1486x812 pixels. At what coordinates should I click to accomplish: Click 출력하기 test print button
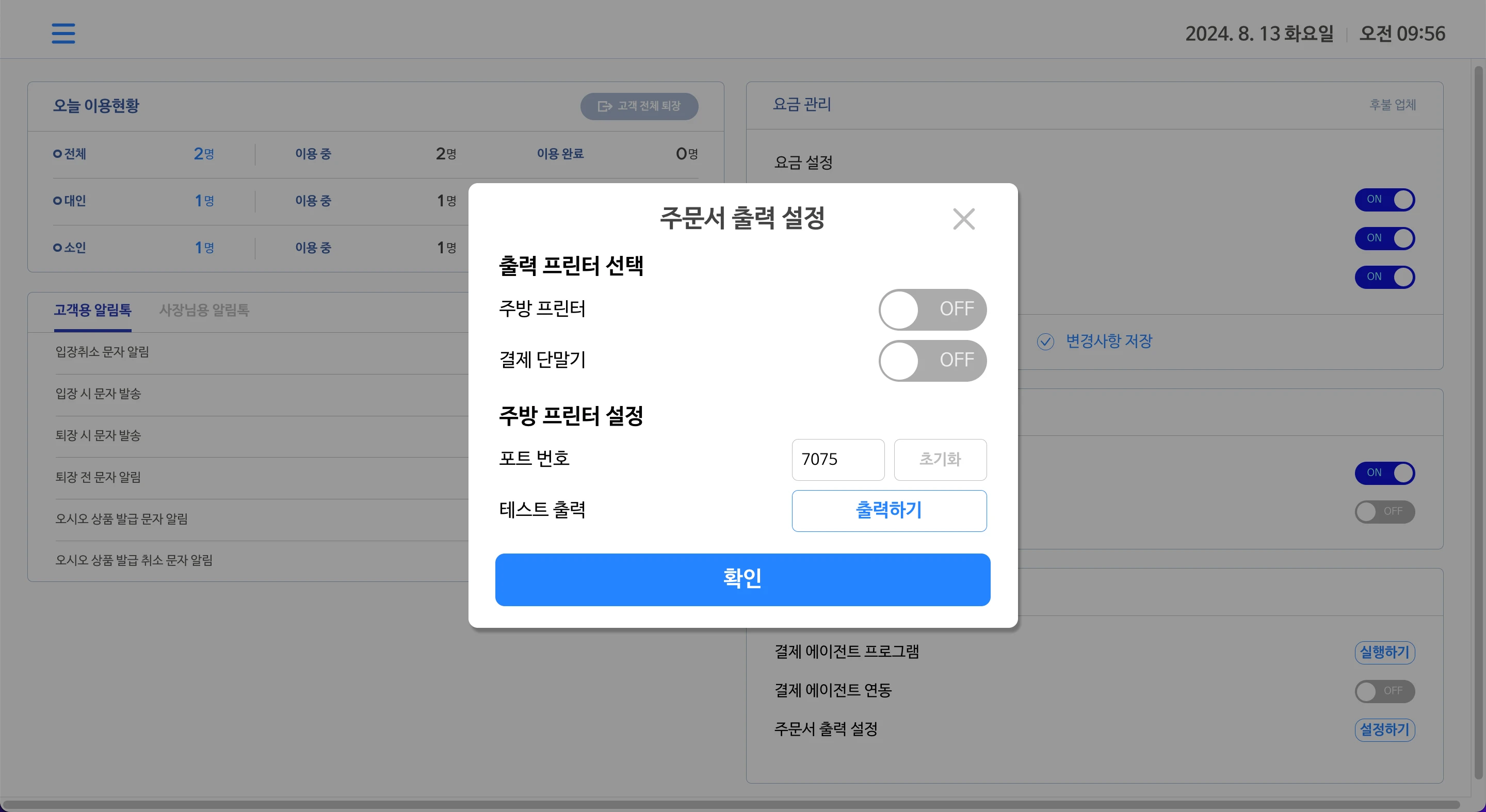click(x=889, y=510)
